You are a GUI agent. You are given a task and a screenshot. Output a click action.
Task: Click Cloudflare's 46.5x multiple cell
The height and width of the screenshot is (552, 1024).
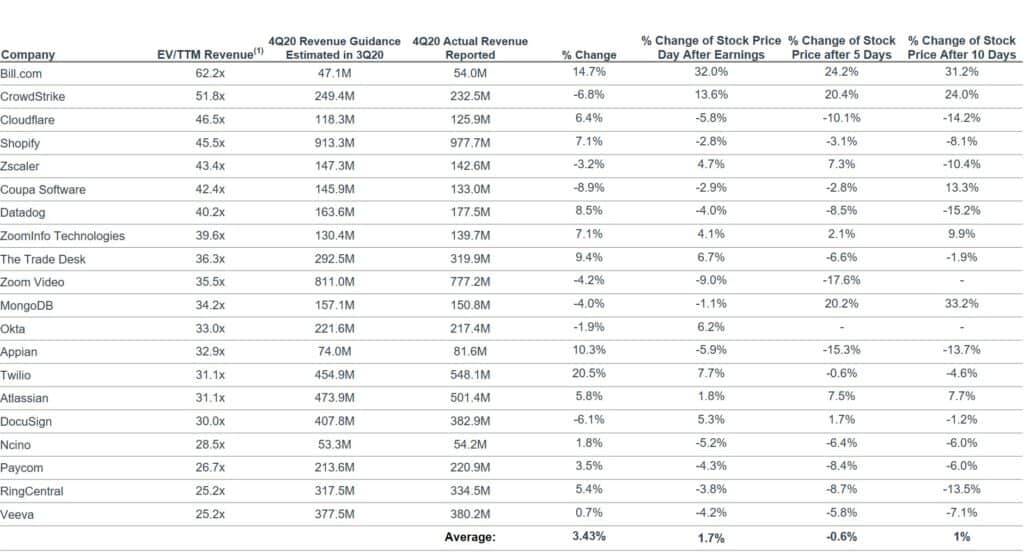pos(210,120)
